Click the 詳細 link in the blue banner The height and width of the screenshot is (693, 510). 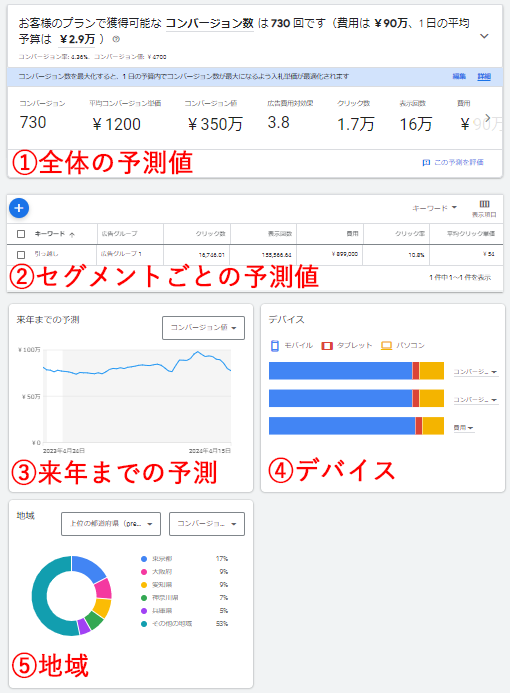coord(484,76)
